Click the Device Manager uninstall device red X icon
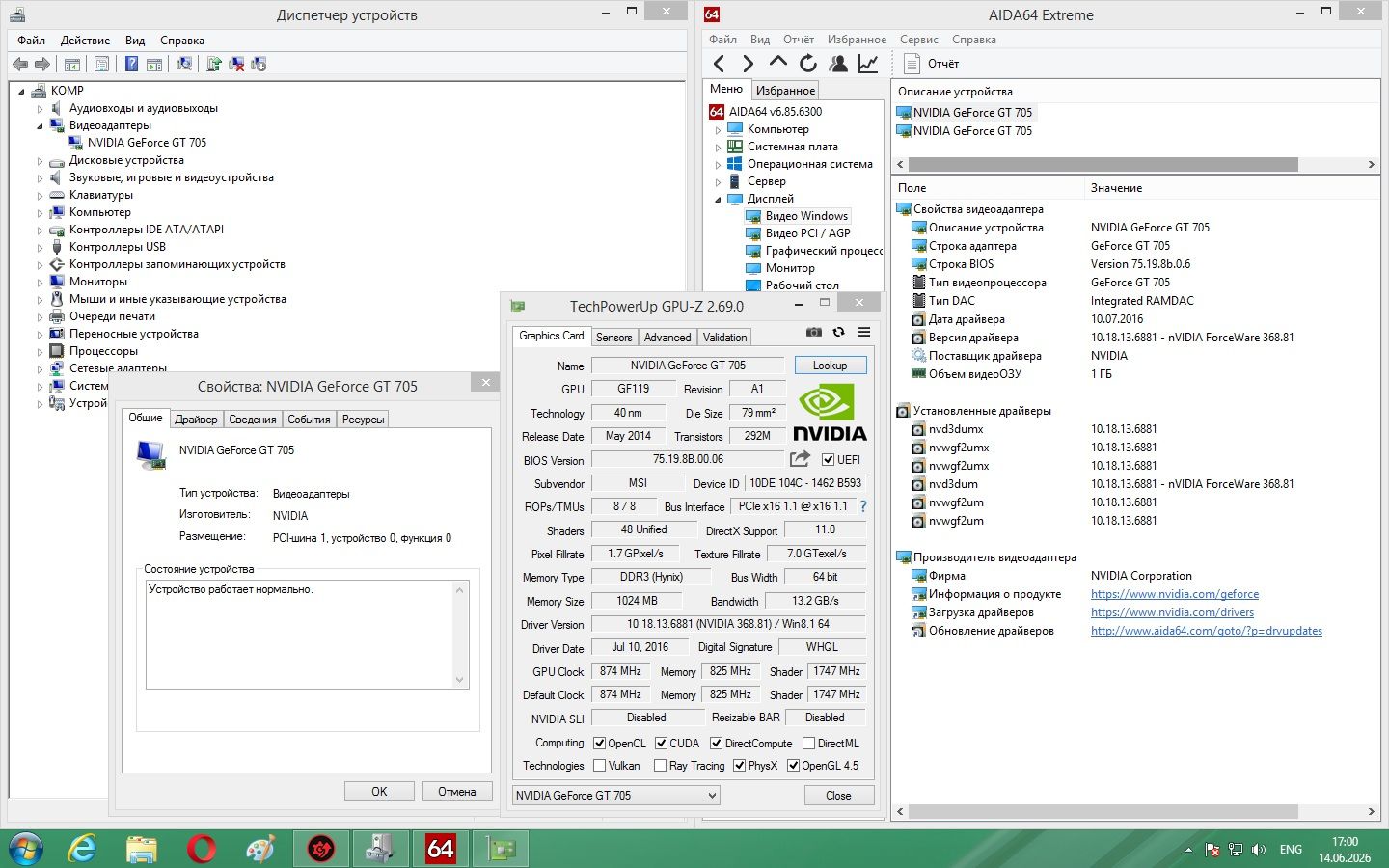This screenshot has height=868, width=1389. coord(236,64)
